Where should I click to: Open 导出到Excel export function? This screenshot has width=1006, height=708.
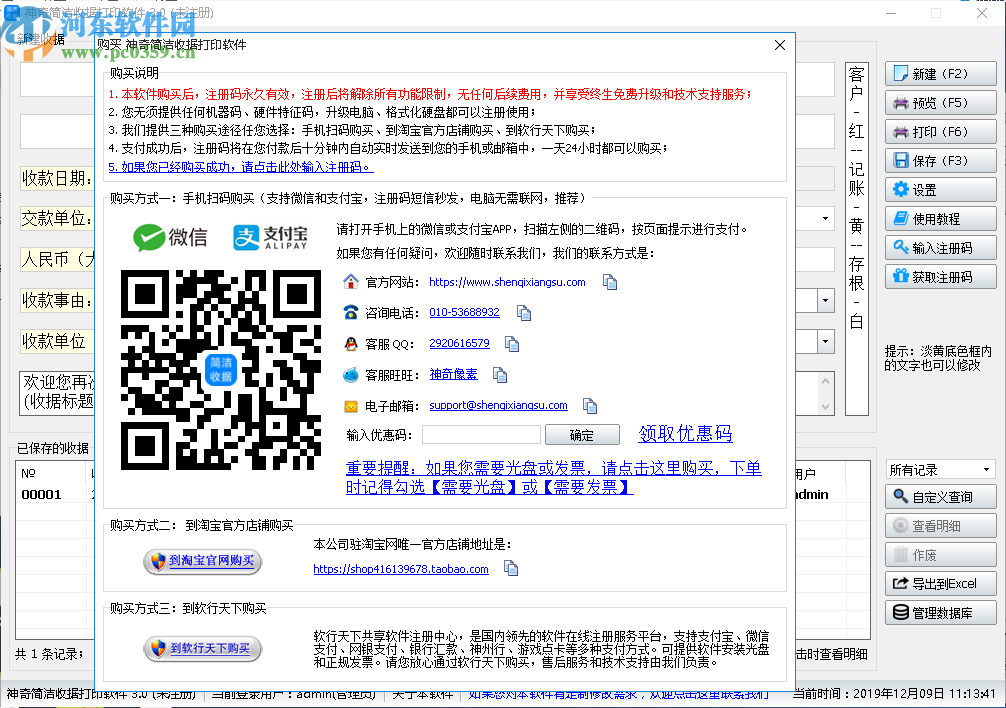(x=940, y=583)
